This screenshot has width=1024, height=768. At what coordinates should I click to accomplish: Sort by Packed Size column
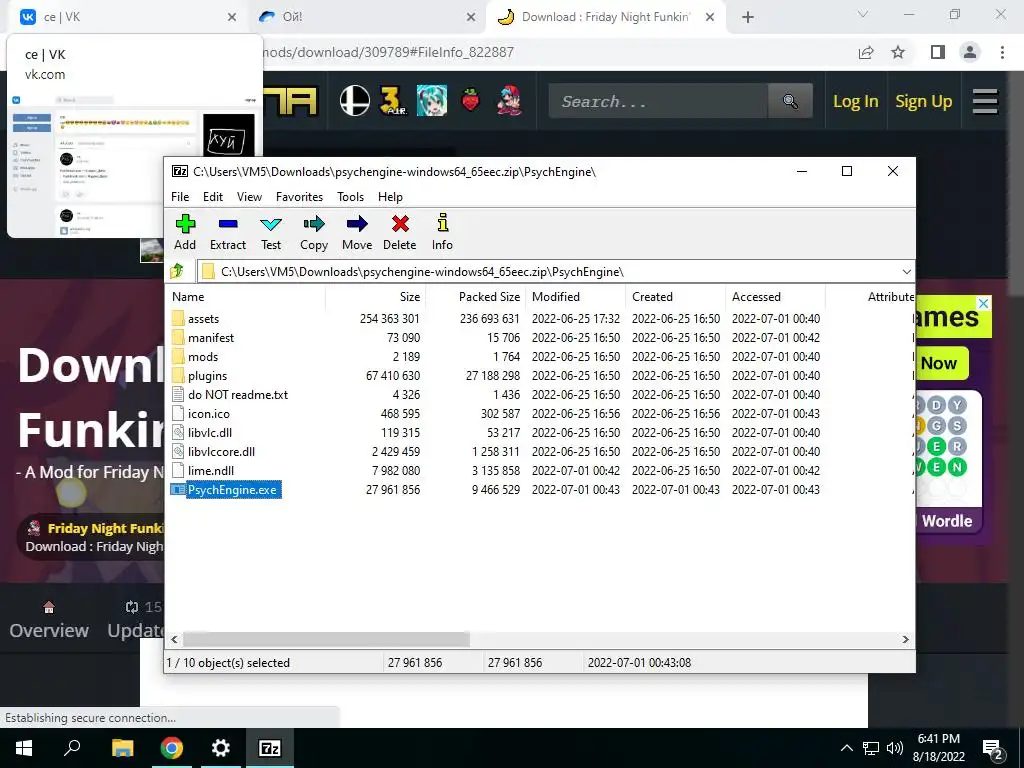[477, 296]
